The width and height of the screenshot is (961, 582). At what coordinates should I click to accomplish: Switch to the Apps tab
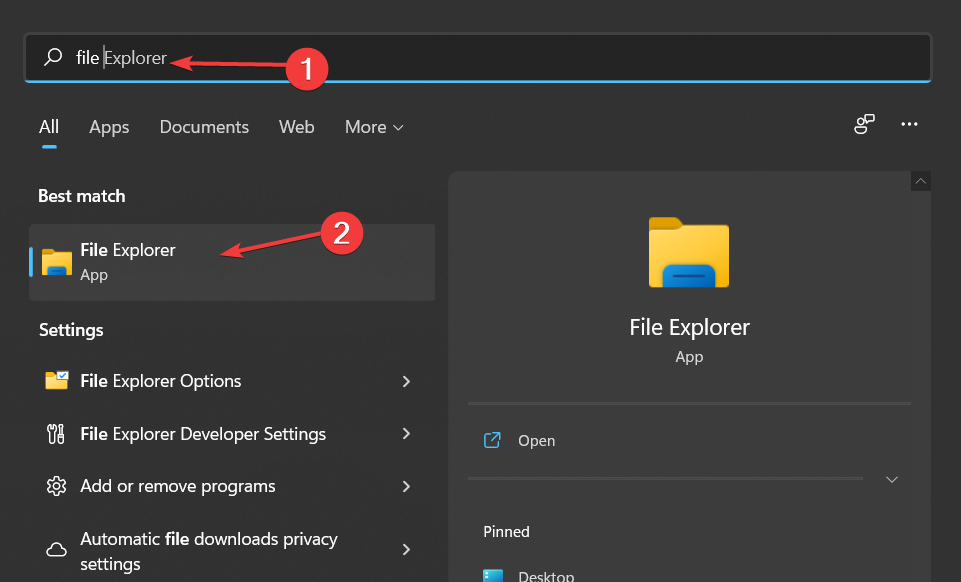pos(109,127)
